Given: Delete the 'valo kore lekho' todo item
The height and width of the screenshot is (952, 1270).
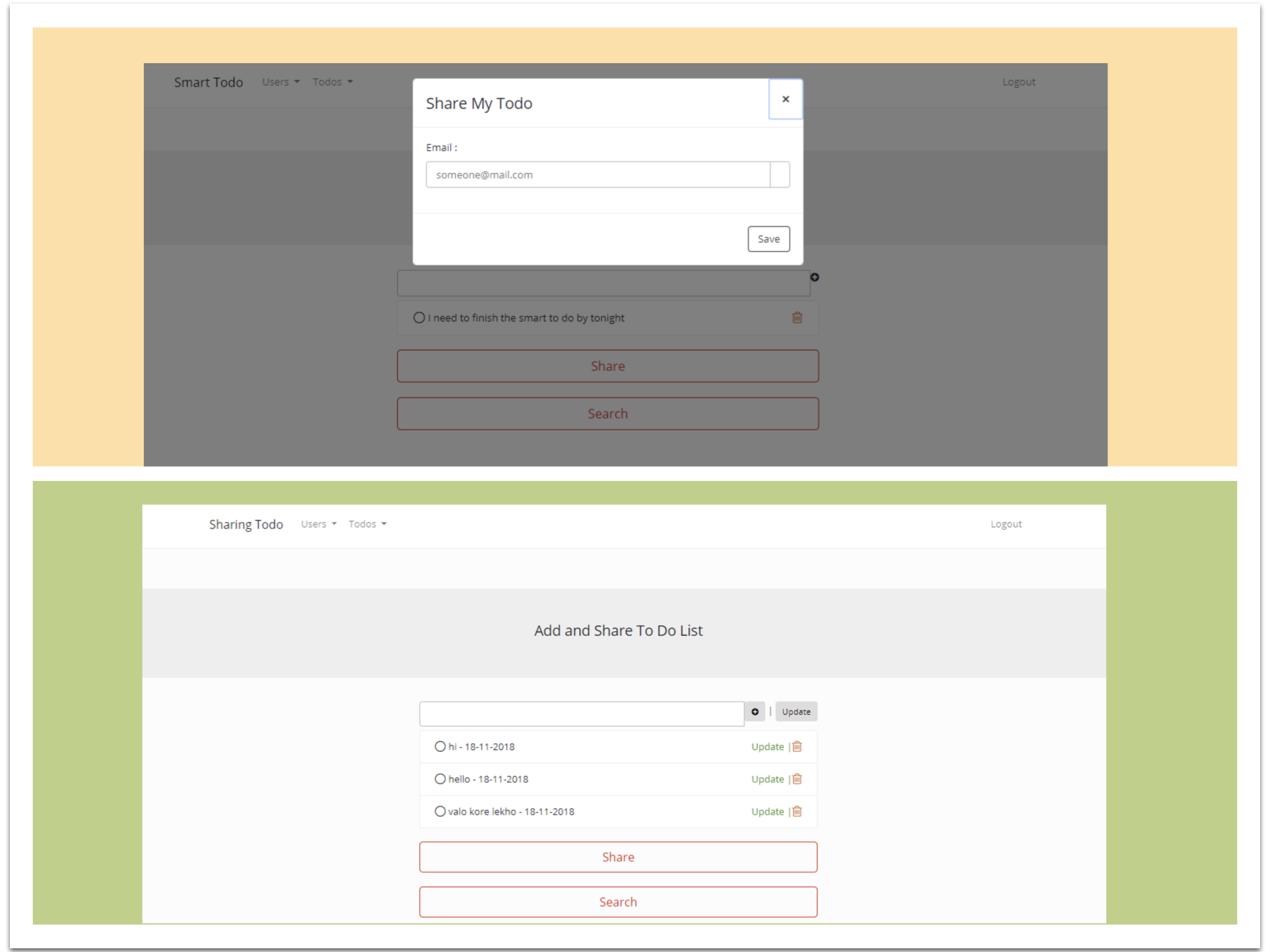Looking at the screenshot, I should click(x=797, y=811).
